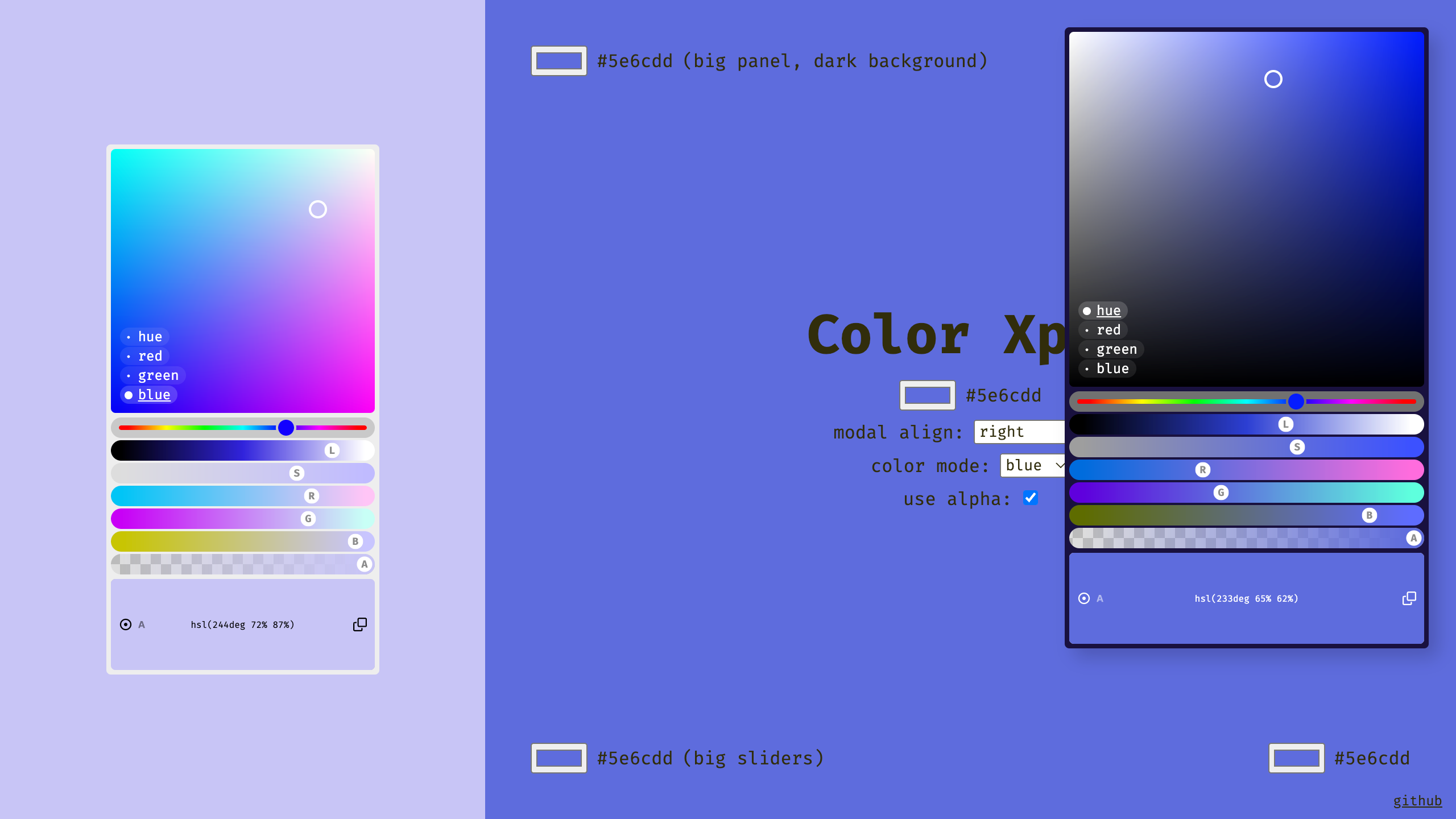Click copy icon in the right dark picker
1456x819 pixels.
coord(1409,598)
